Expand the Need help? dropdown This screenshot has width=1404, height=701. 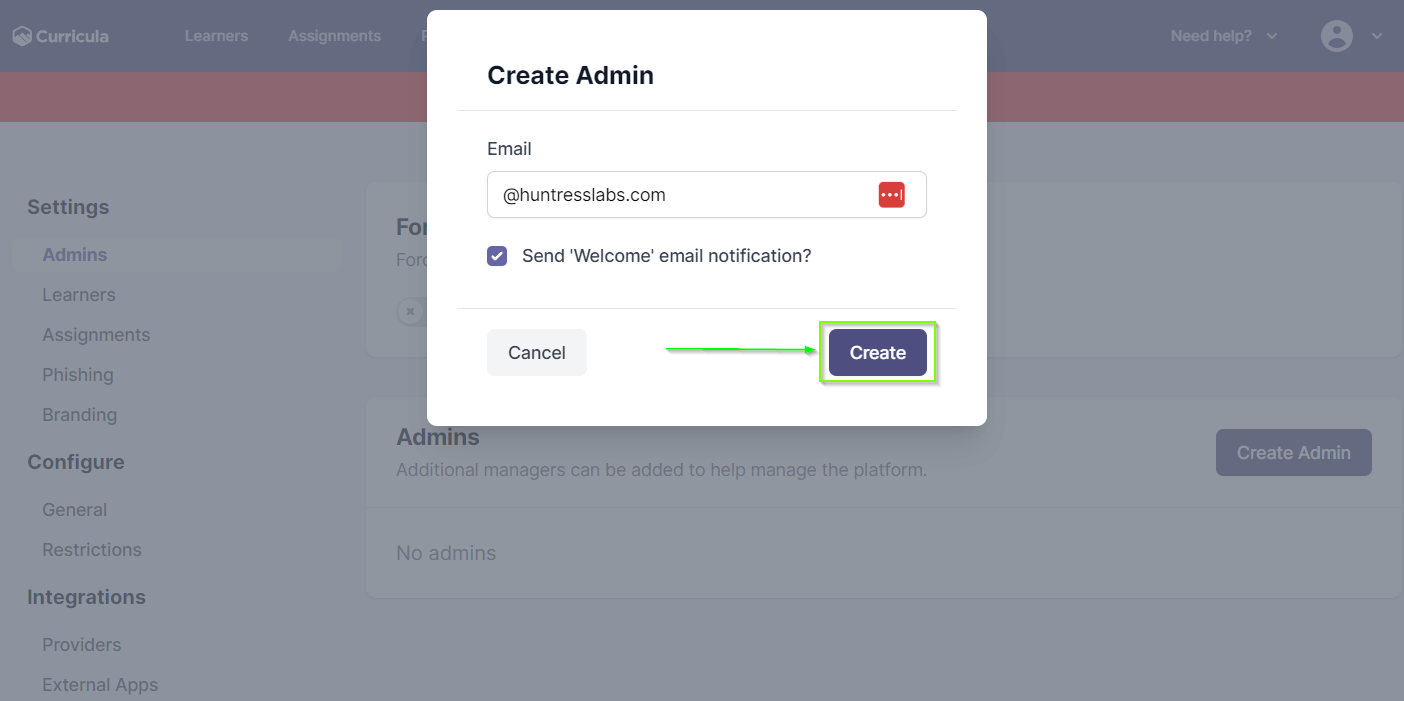tap(1223, 36)
